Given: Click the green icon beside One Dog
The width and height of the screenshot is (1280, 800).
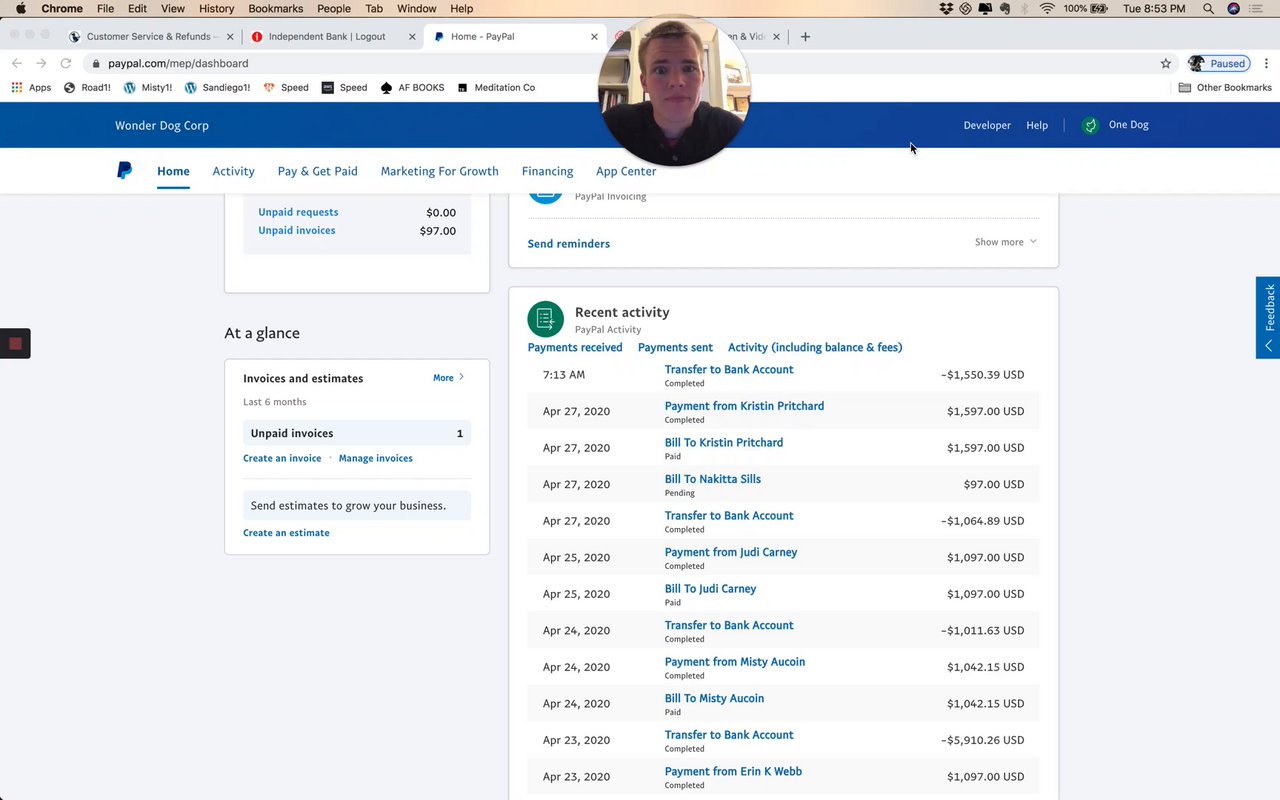Looking at the screenshot, I should [x=1090, y=125].
